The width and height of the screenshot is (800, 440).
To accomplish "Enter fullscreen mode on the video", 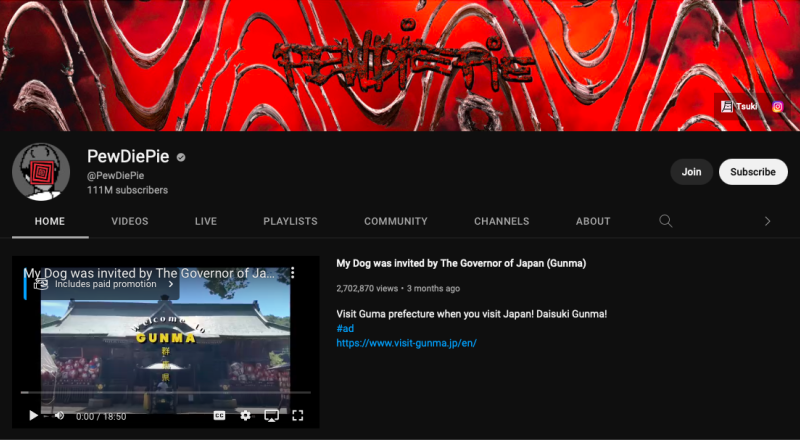I will point(297,415).
